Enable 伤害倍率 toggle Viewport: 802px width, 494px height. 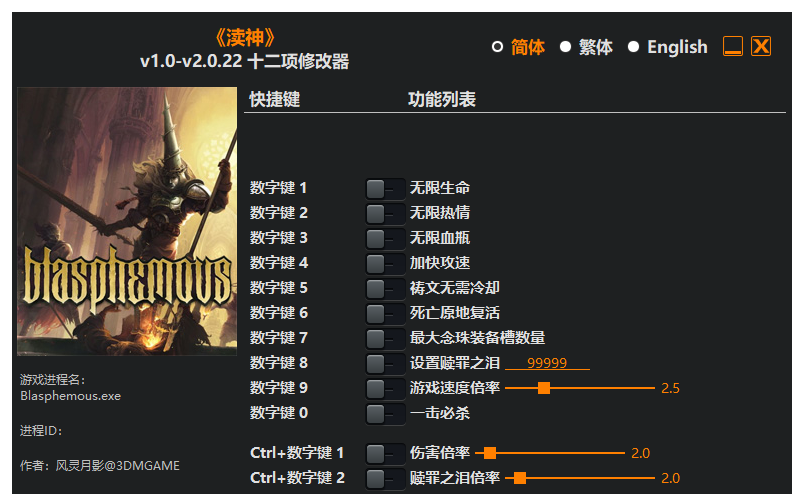[x=385, y=454]
